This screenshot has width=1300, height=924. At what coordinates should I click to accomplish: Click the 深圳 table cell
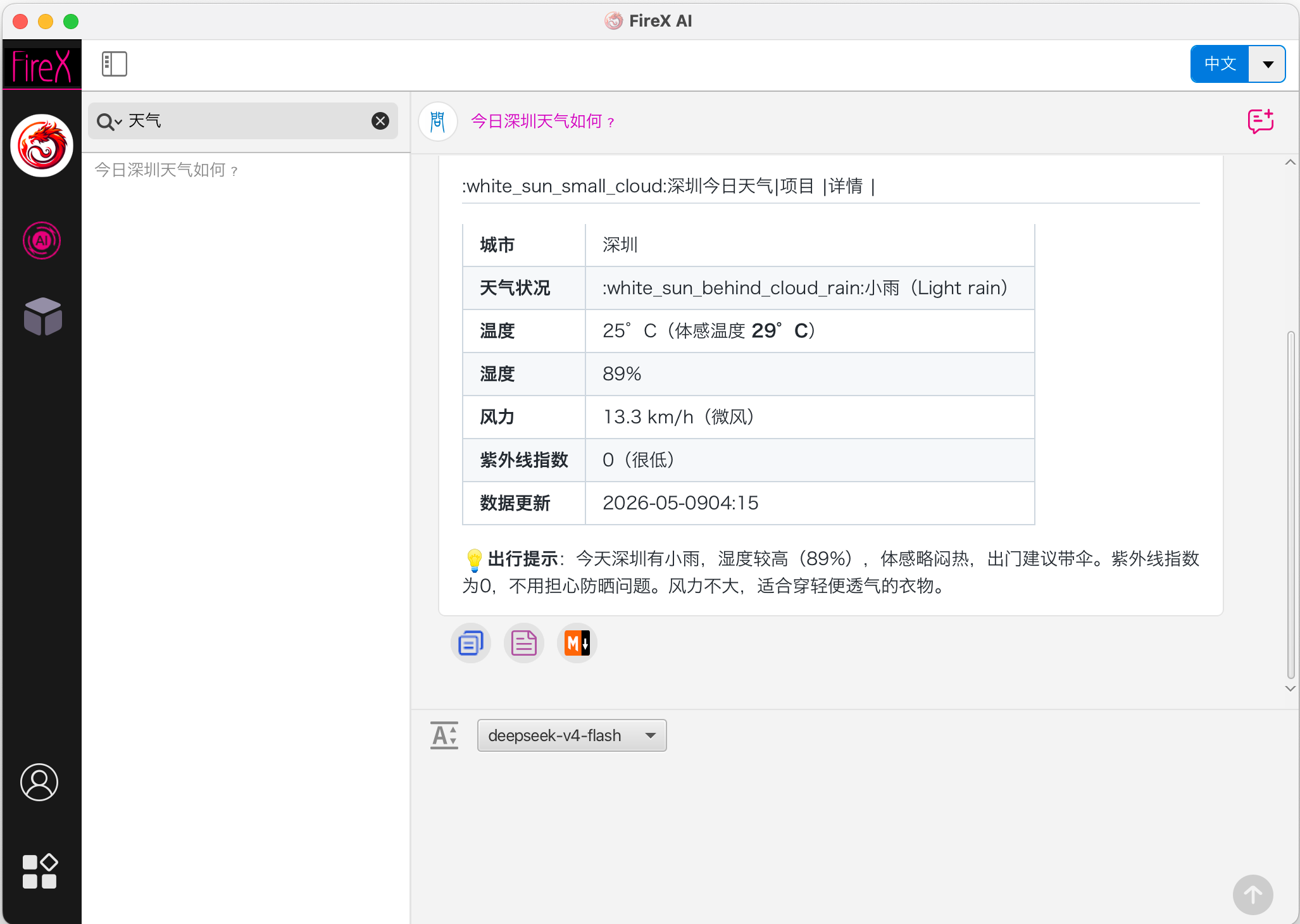810,245
